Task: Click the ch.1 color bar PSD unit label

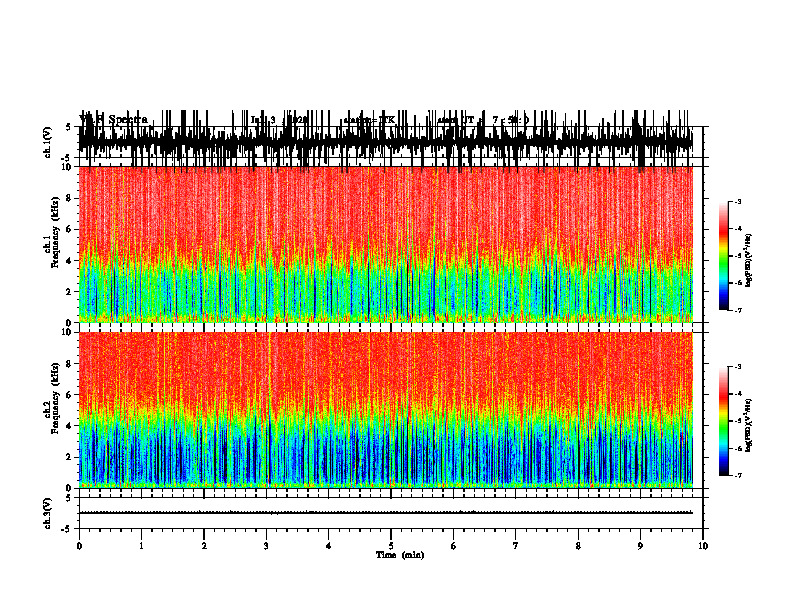Action: tap(749, 260)
